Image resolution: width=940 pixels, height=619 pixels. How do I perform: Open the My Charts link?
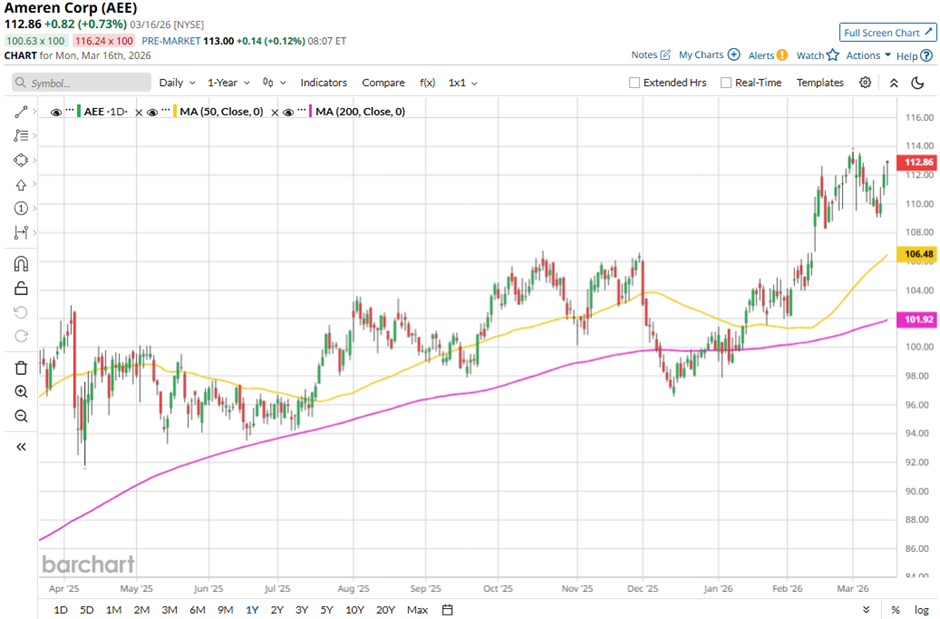click(x=709, y=55)
